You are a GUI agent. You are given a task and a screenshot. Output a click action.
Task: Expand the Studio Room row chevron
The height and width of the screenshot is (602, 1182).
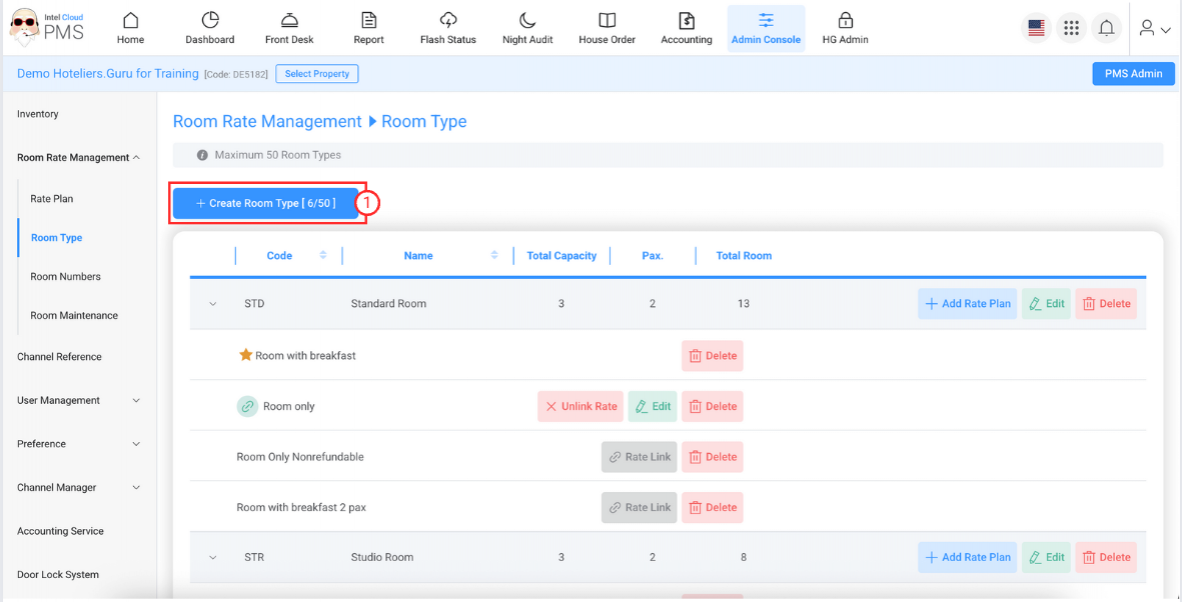213,558
